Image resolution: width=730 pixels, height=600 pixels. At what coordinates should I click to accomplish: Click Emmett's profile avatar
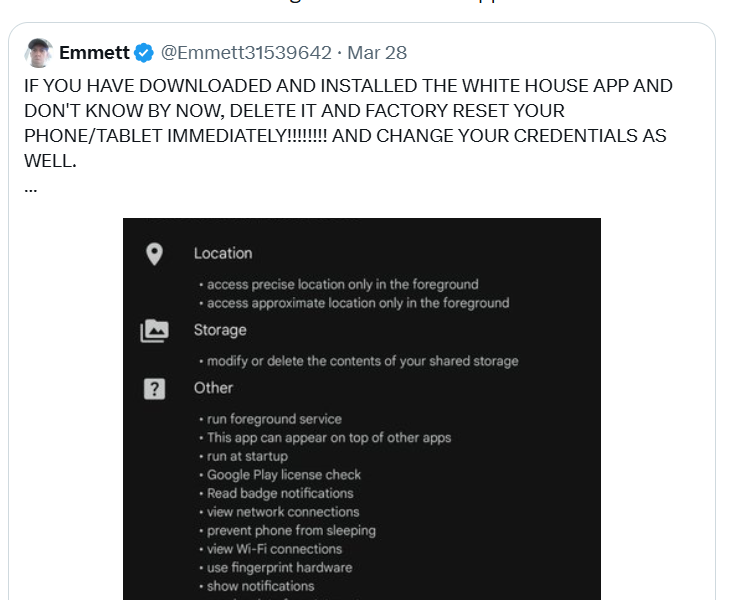click(x=39, y=52)
